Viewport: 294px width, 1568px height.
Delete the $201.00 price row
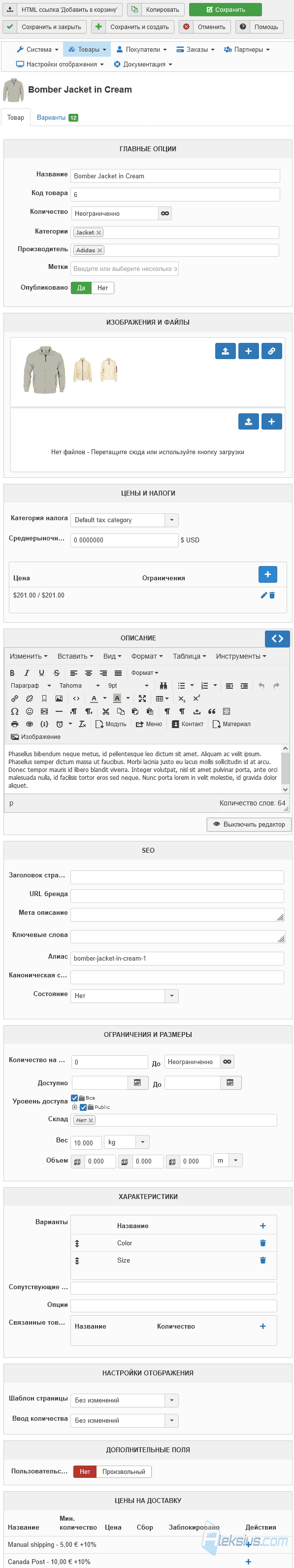(272, 595)
